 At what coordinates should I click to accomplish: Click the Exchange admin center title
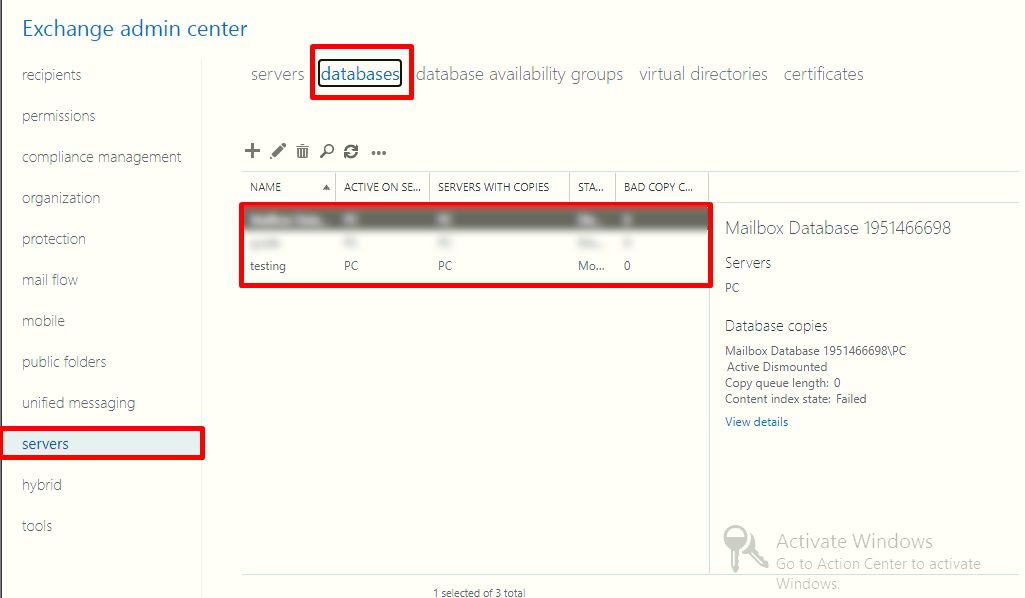click(x=135, y=28)
